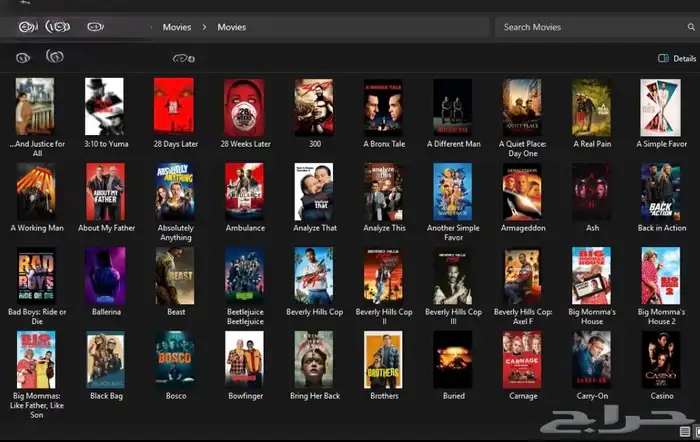Select the Ambulance movie thumbnail
Image resolution: width=700 pixels, height=442 pixels.
point(244,192)
